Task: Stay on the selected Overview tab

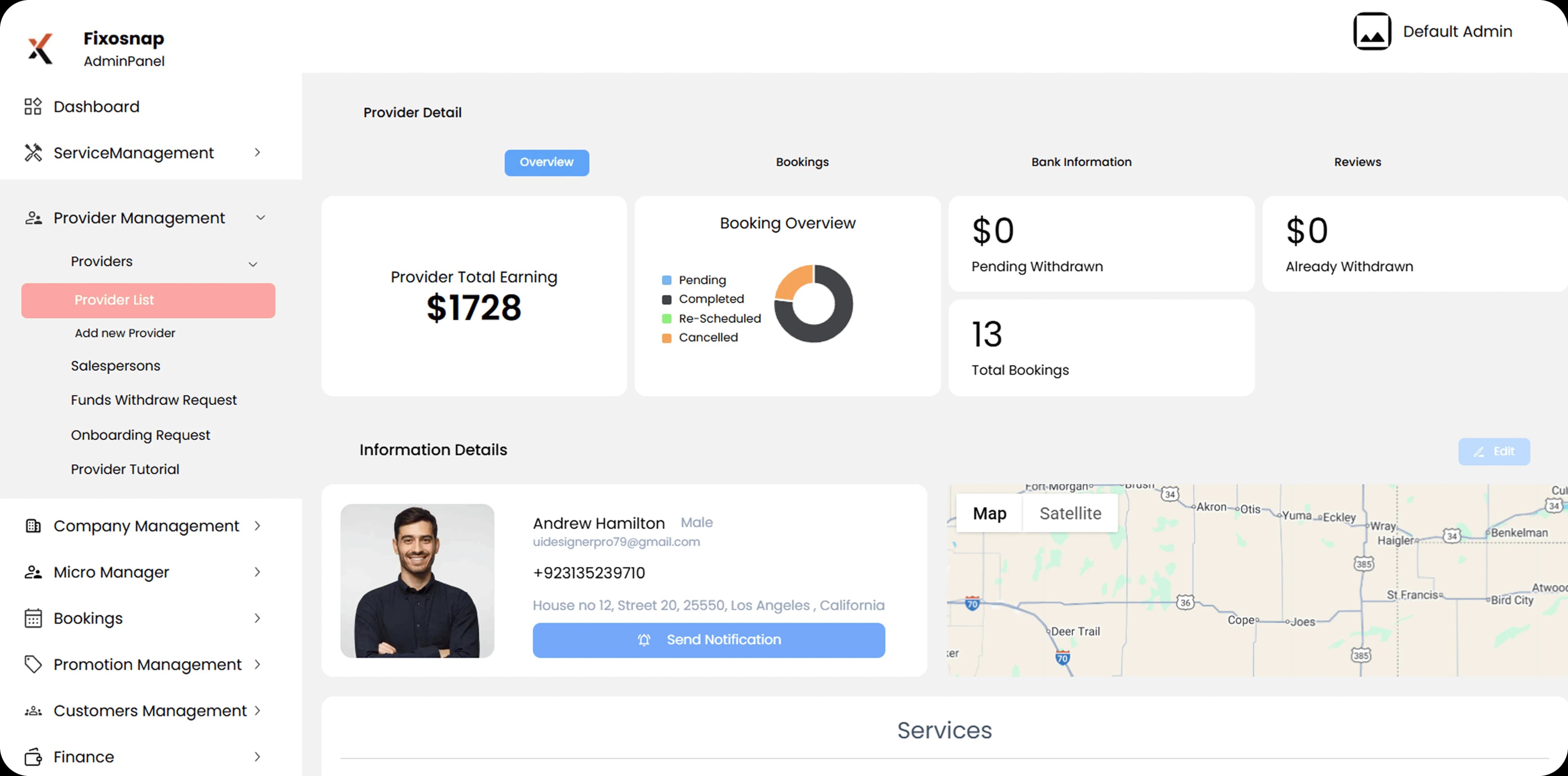Action: (546, 163)
